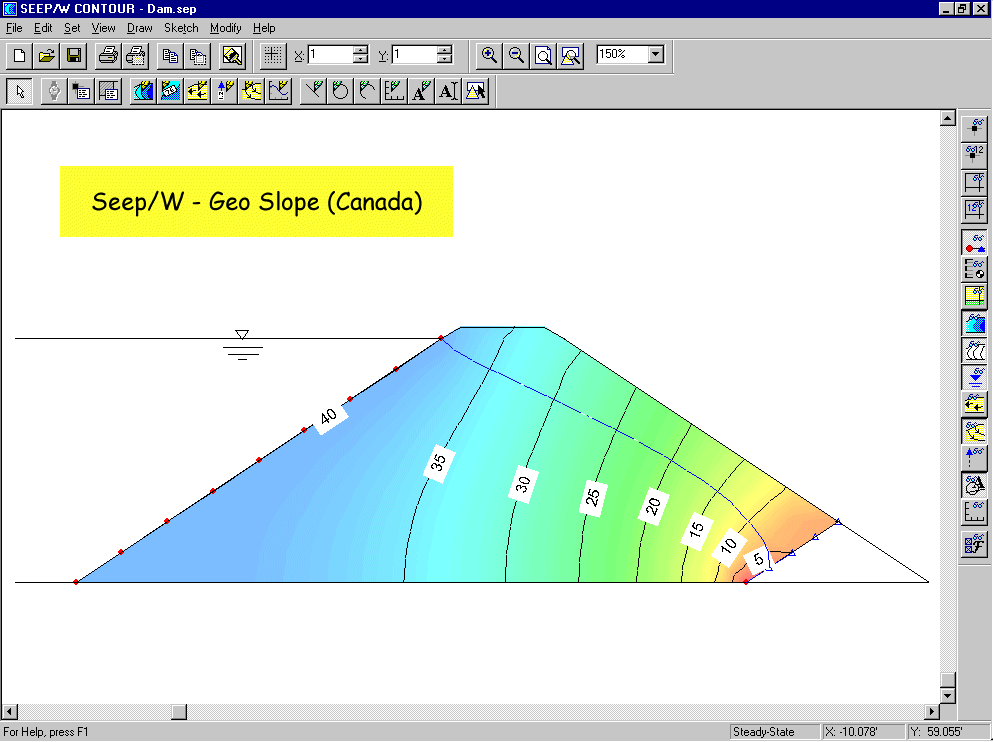Increase the X grid spacing with up arrow
Image resolution: width=993 pixels, height=742 pixels.
(361, 50)
